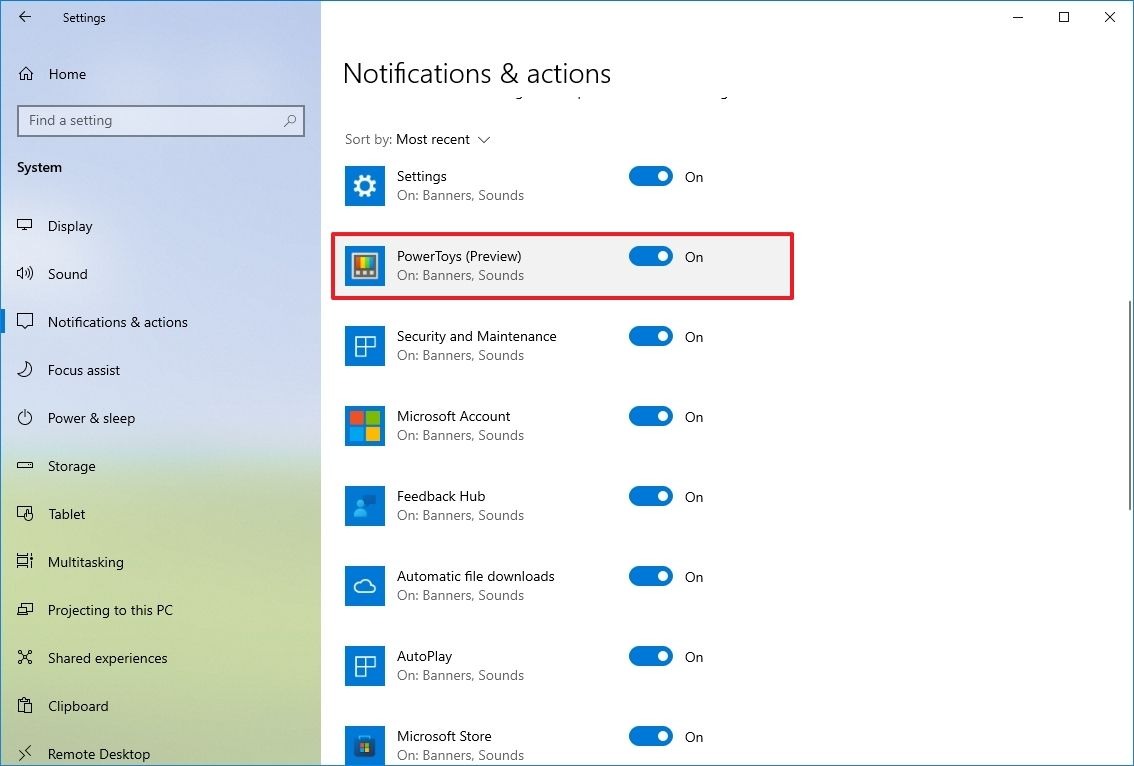
Task: Click the Clipboard icon in sidebar
Action: coord(25,705)
